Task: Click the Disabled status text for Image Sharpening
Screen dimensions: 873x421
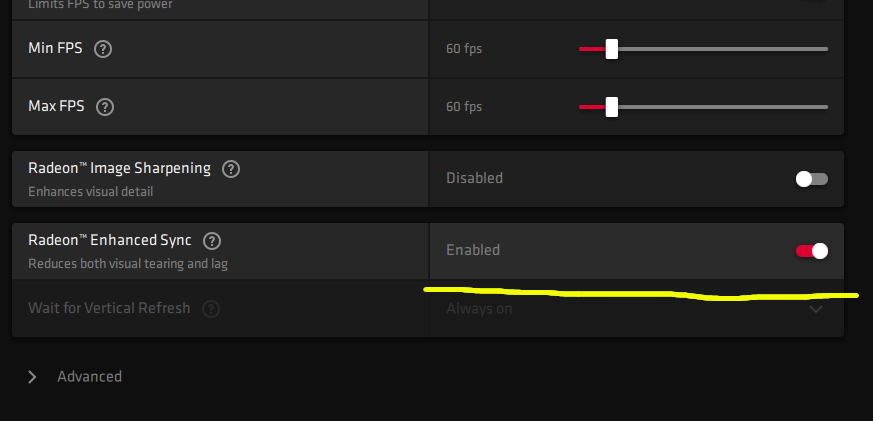Action: (474, 178)
